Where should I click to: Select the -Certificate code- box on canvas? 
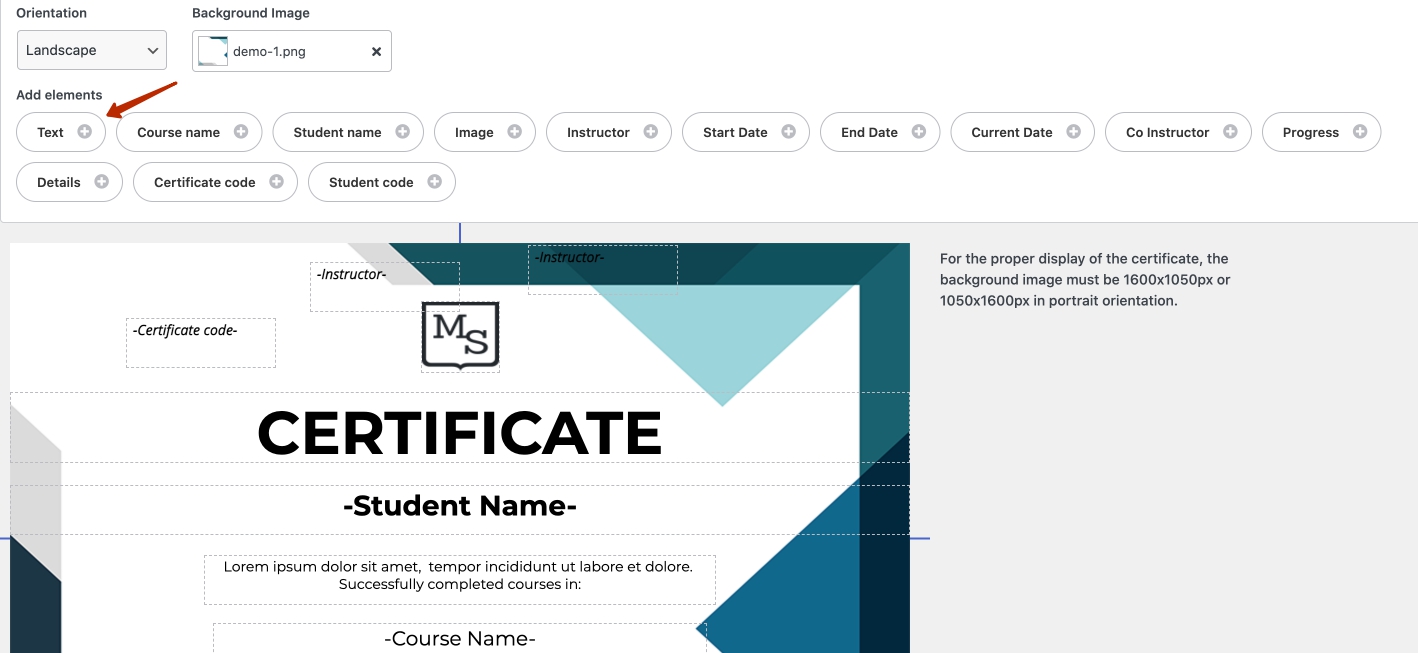[x=200, y=342]
